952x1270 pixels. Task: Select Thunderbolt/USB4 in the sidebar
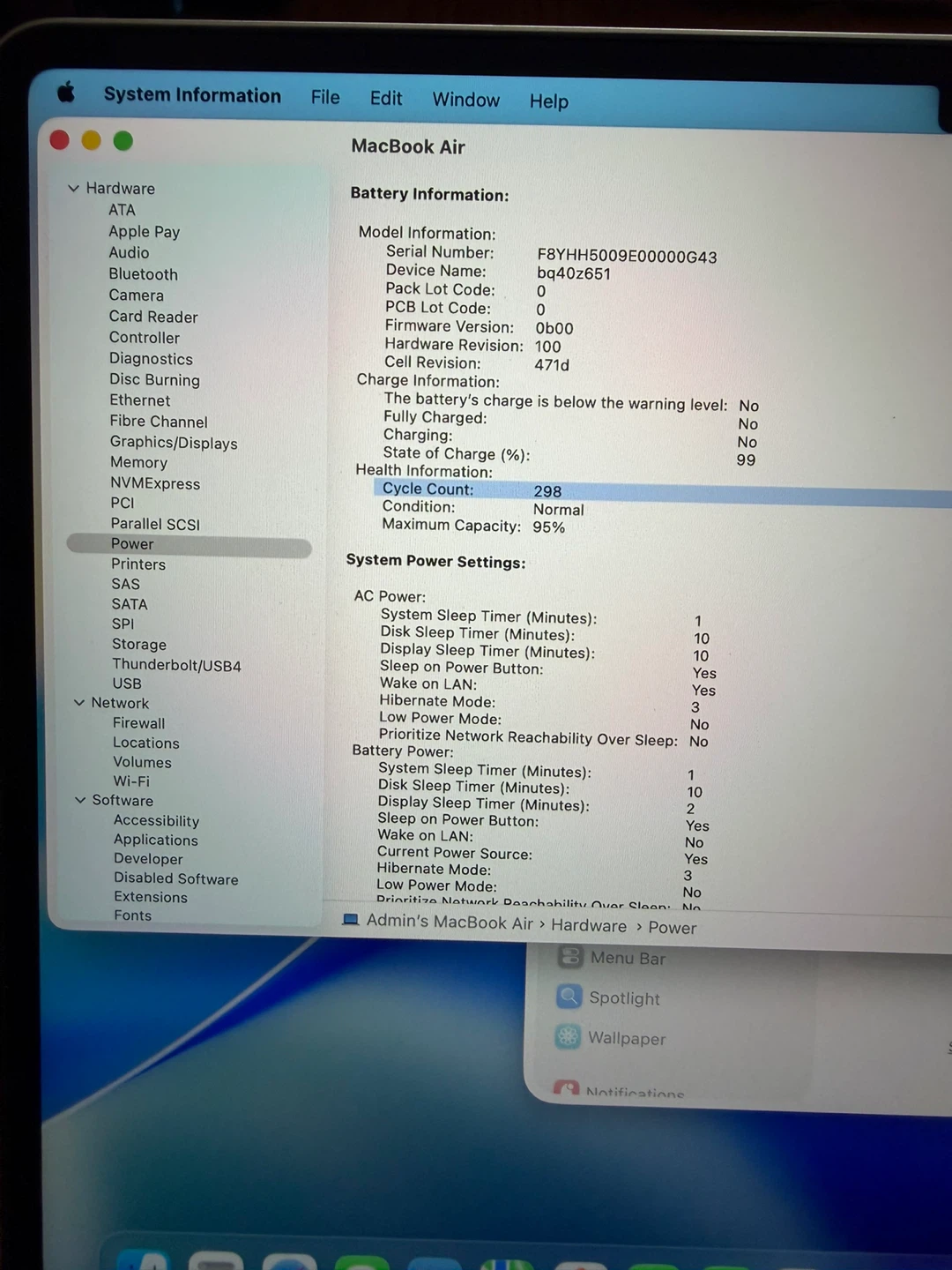(x=176, y=665)
